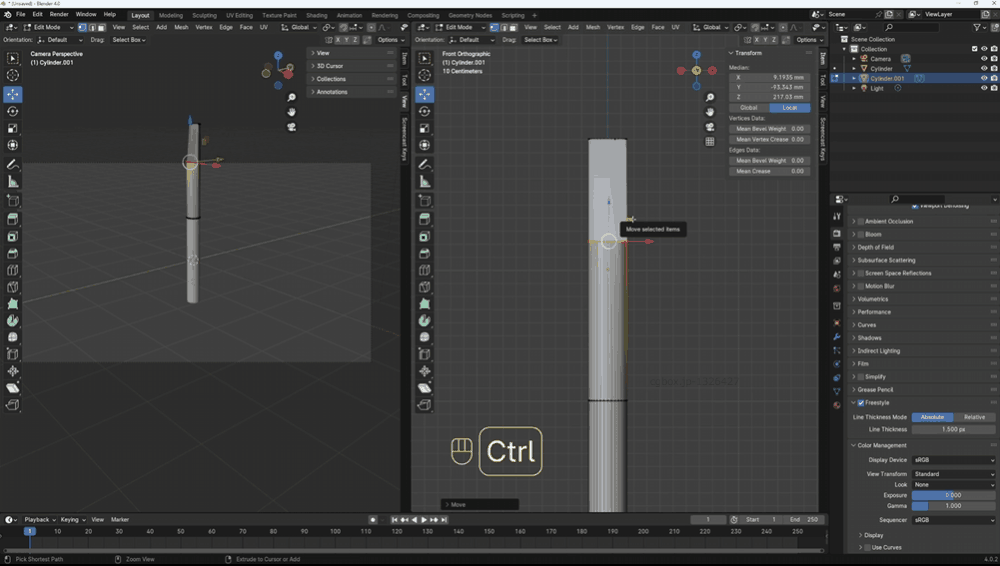1000x566 pixels.
Task: Hide Cylinder.001 with its eye icon
Action: click(x=984, y=78)
